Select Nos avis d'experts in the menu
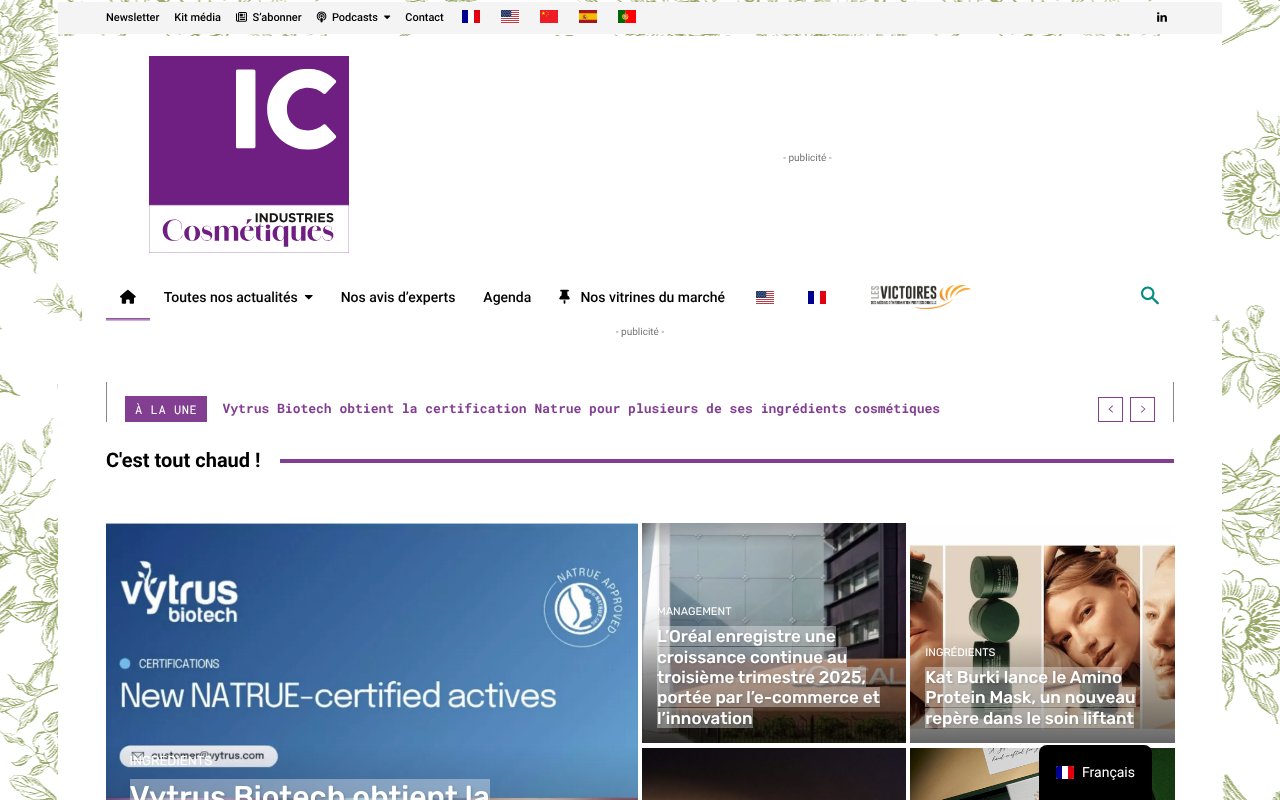 [397, 296]
